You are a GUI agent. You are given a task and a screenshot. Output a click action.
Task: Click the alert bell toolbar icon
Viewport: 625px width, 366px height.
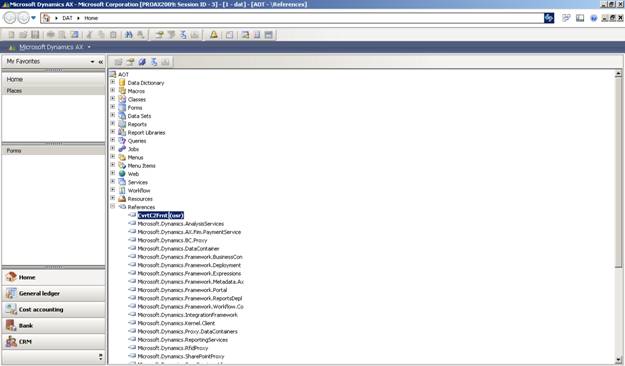[x=214, y=35]
